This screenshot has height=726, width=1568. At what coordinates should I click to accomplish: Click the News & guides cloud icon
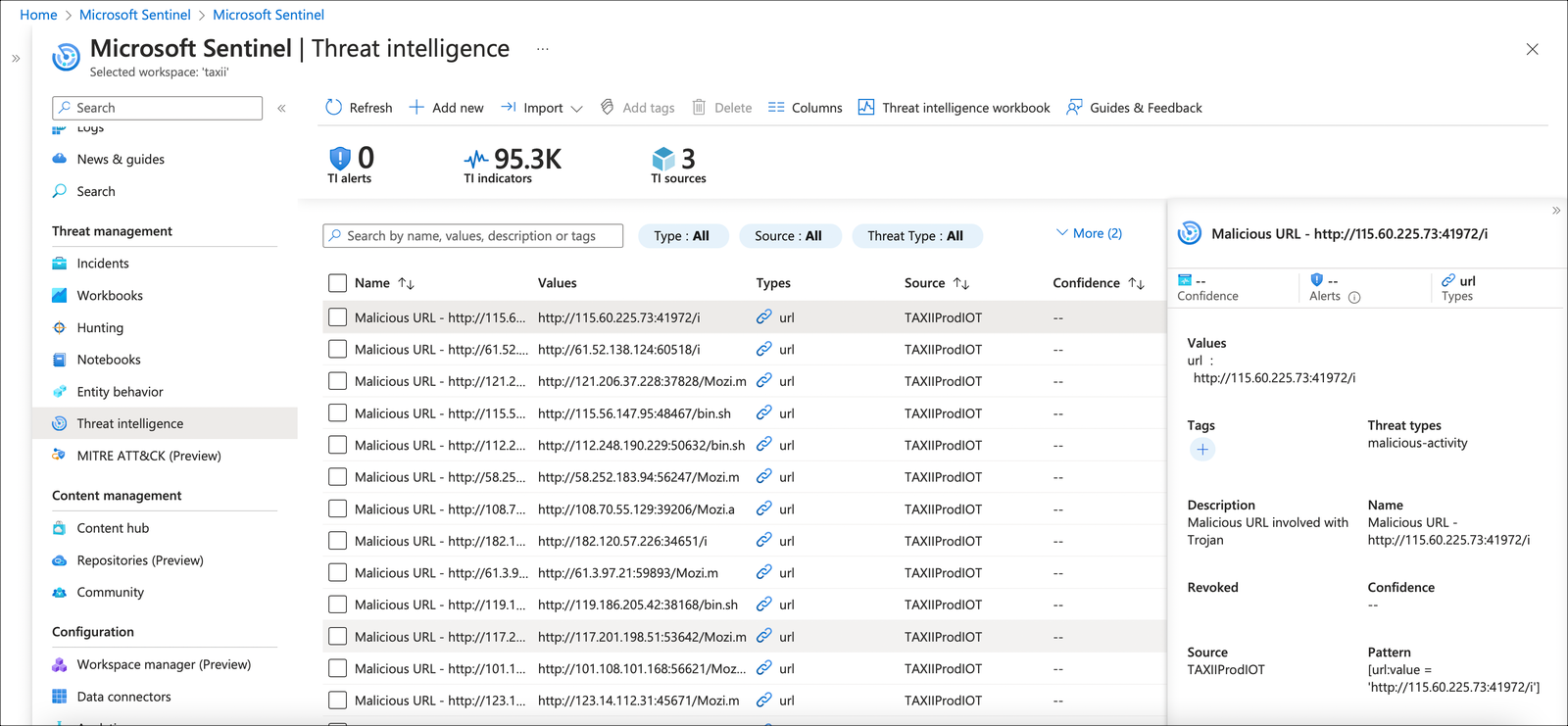[60, 159]
